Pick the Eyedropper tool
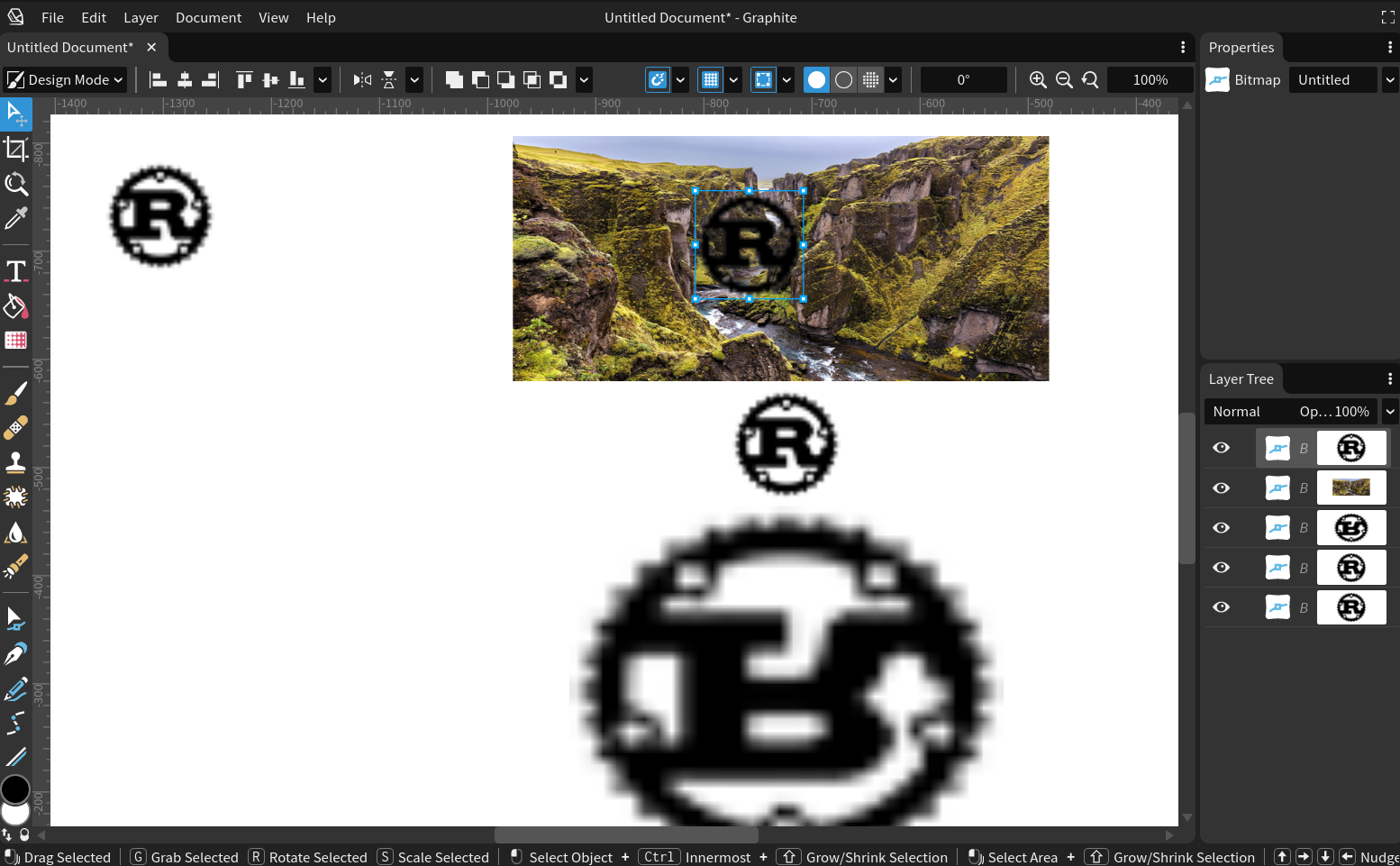 coord(16,218)
